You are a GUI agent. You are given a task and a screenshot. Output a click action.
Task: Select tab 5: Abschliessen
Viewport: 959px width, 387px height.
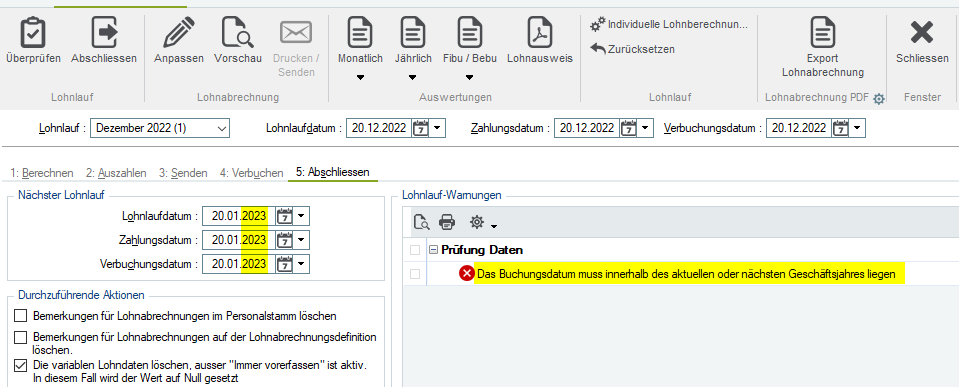coord(332,172)
